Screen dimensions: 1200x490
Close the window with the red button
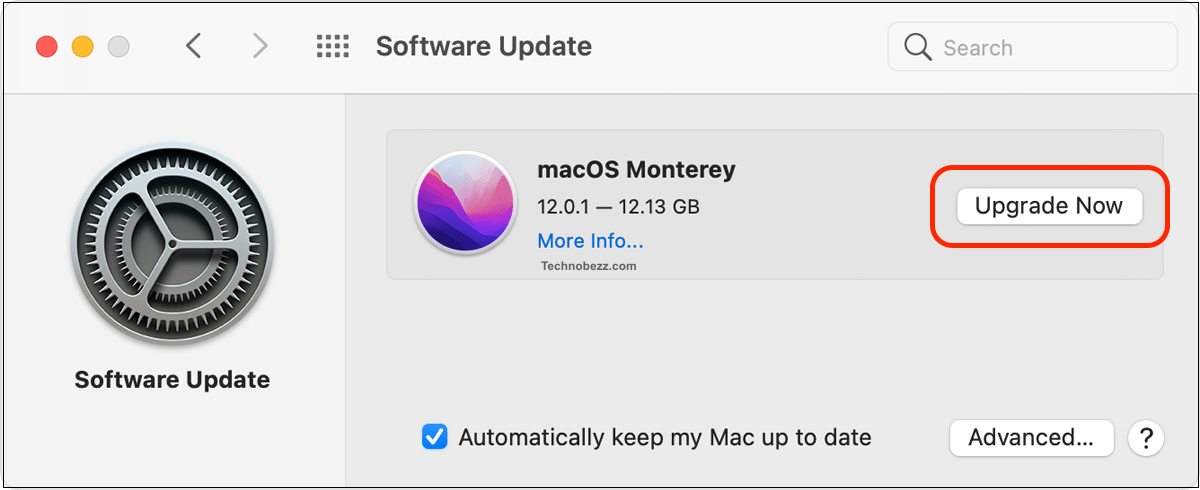point(47,46)
